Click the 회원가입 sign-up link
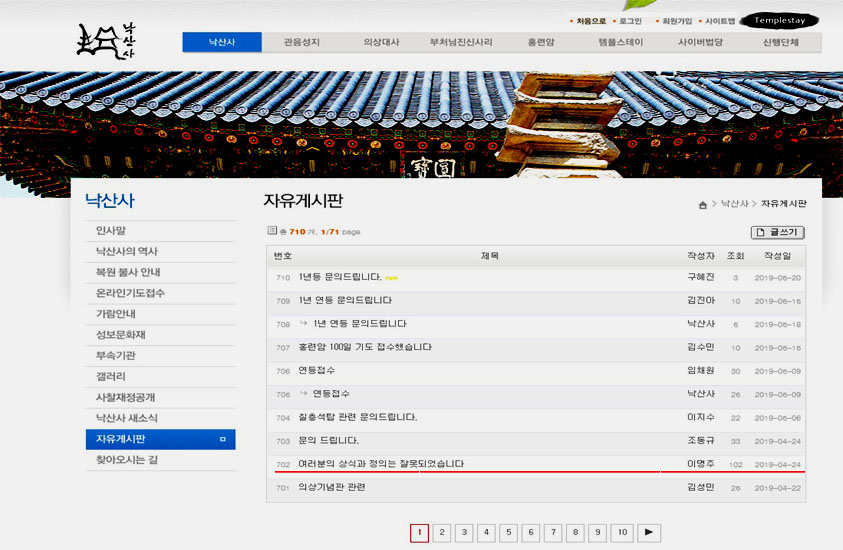The width and height of the screenshot is (843, 550). (x=677, y=21)
